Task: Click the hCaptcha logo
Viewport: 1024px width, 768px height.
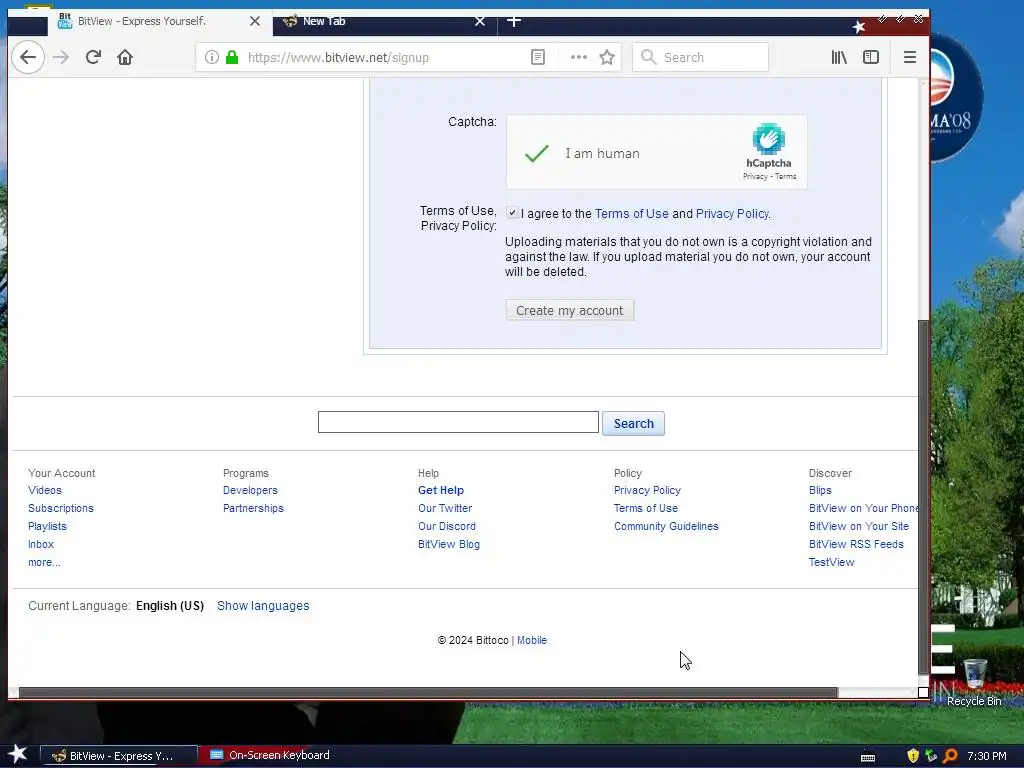Action: tap(769, 138)
